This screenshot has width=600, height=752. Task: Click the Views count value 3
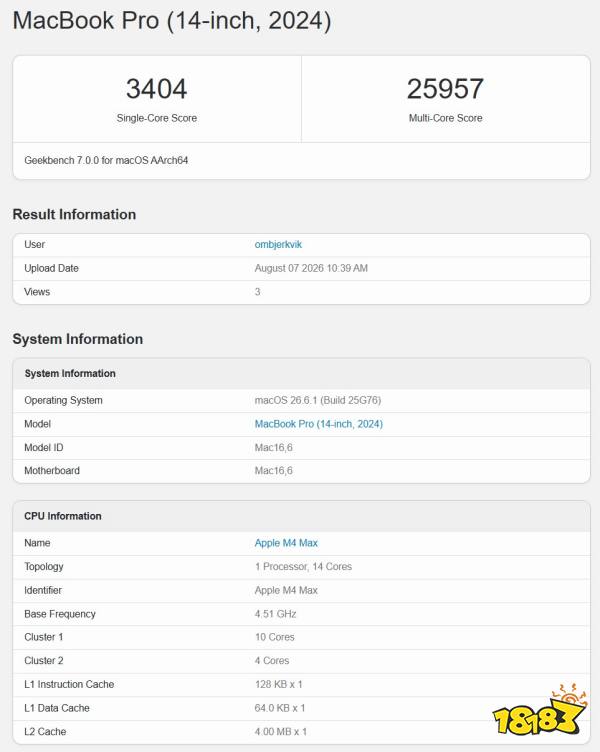pyautogui.click(x=258, y=292)
